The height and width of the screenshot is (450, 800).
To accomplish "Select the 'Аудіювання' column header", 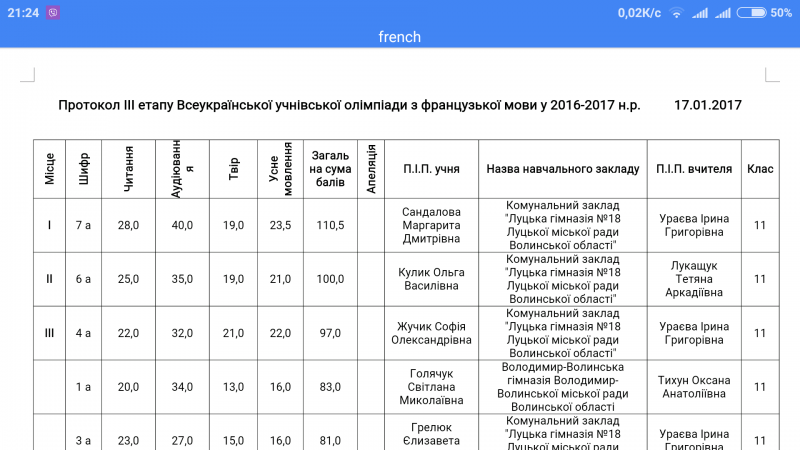I will point(182,169).
